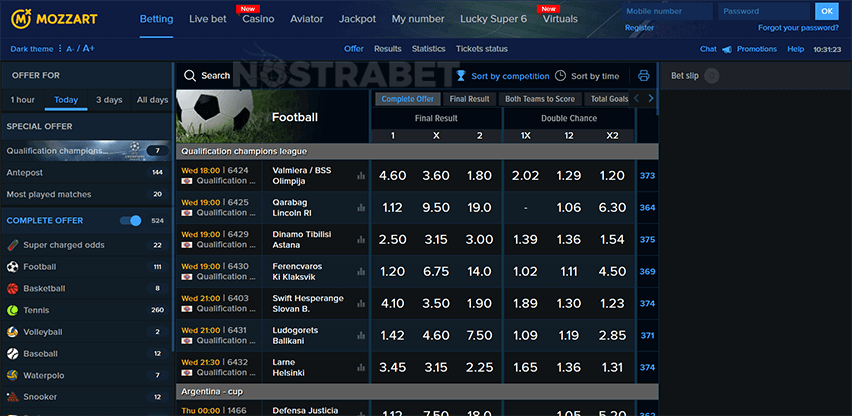Open statistics icon for Dinamo Tibilisi match
Viewport: 852px width, 416px height.
click(x=361, y=239)
